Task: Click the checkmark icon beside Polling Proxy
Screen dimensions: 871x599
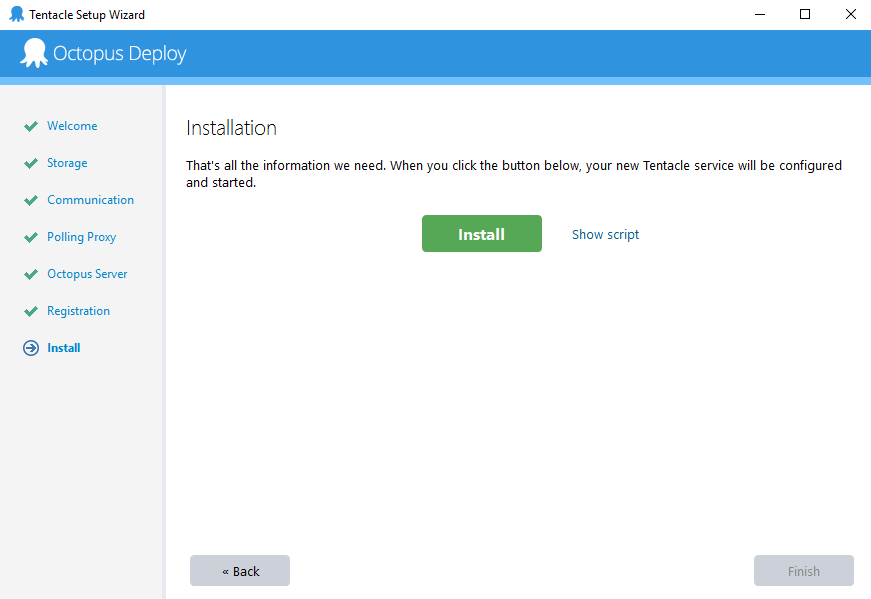Action: click(31, 237)
